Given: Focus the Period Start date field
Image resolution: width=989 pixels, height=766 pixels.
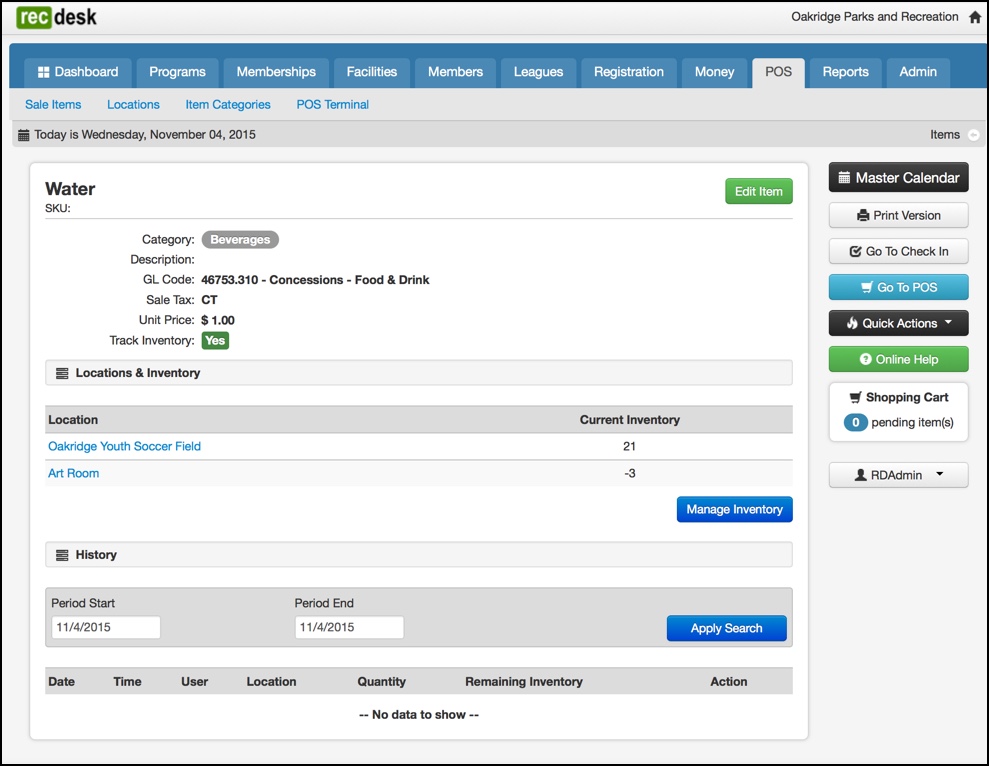Looking at the screenshot, I should 106,627.
